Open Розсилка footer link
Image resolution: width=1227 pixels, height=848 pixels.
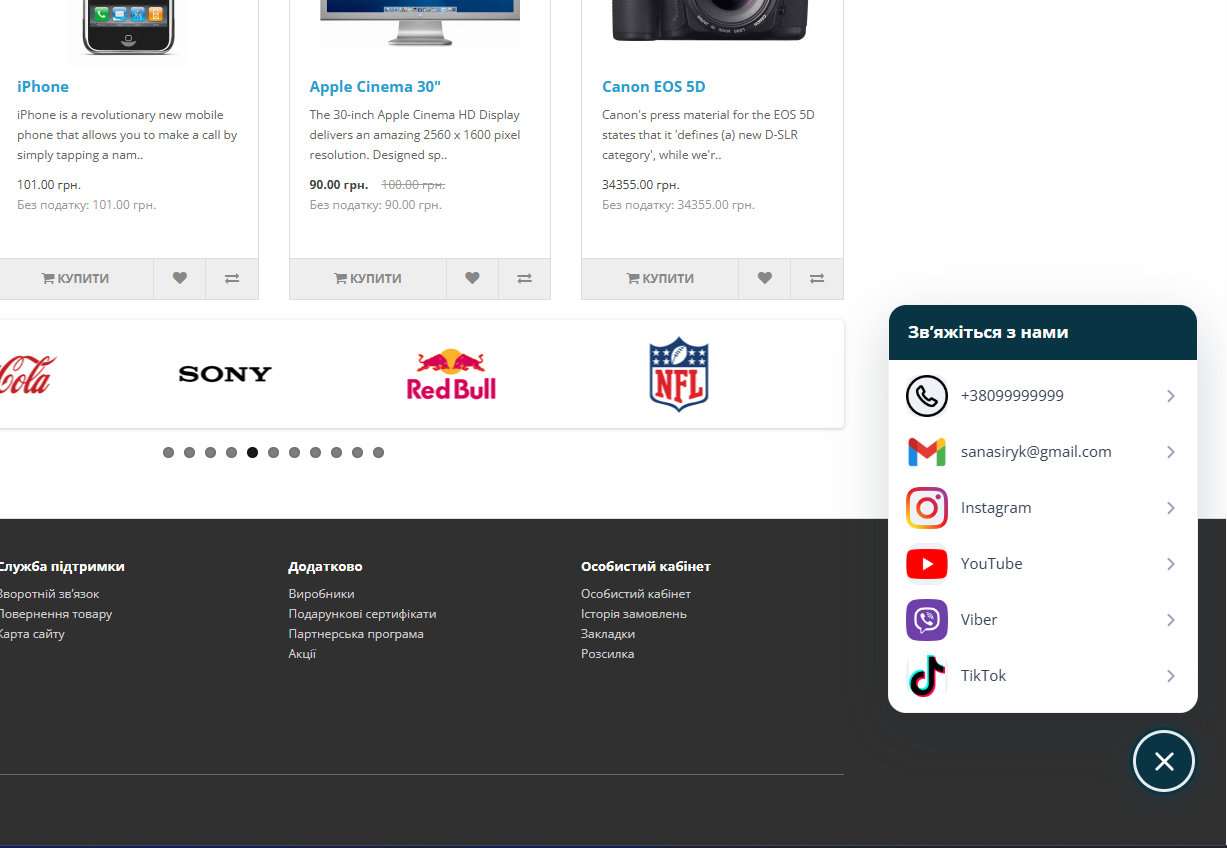point(608,654)
